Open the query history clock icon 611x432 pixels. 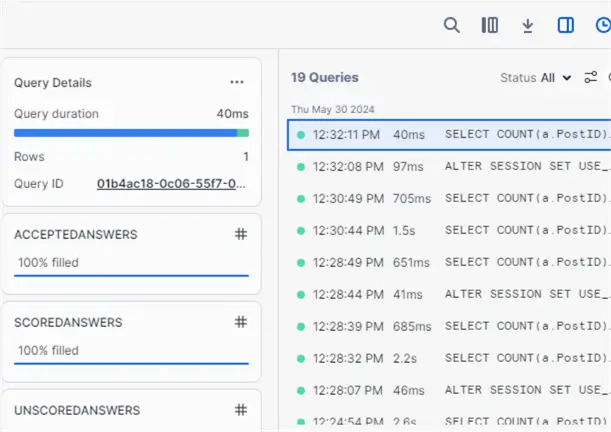pyautogui.click(x=603, y=25)
